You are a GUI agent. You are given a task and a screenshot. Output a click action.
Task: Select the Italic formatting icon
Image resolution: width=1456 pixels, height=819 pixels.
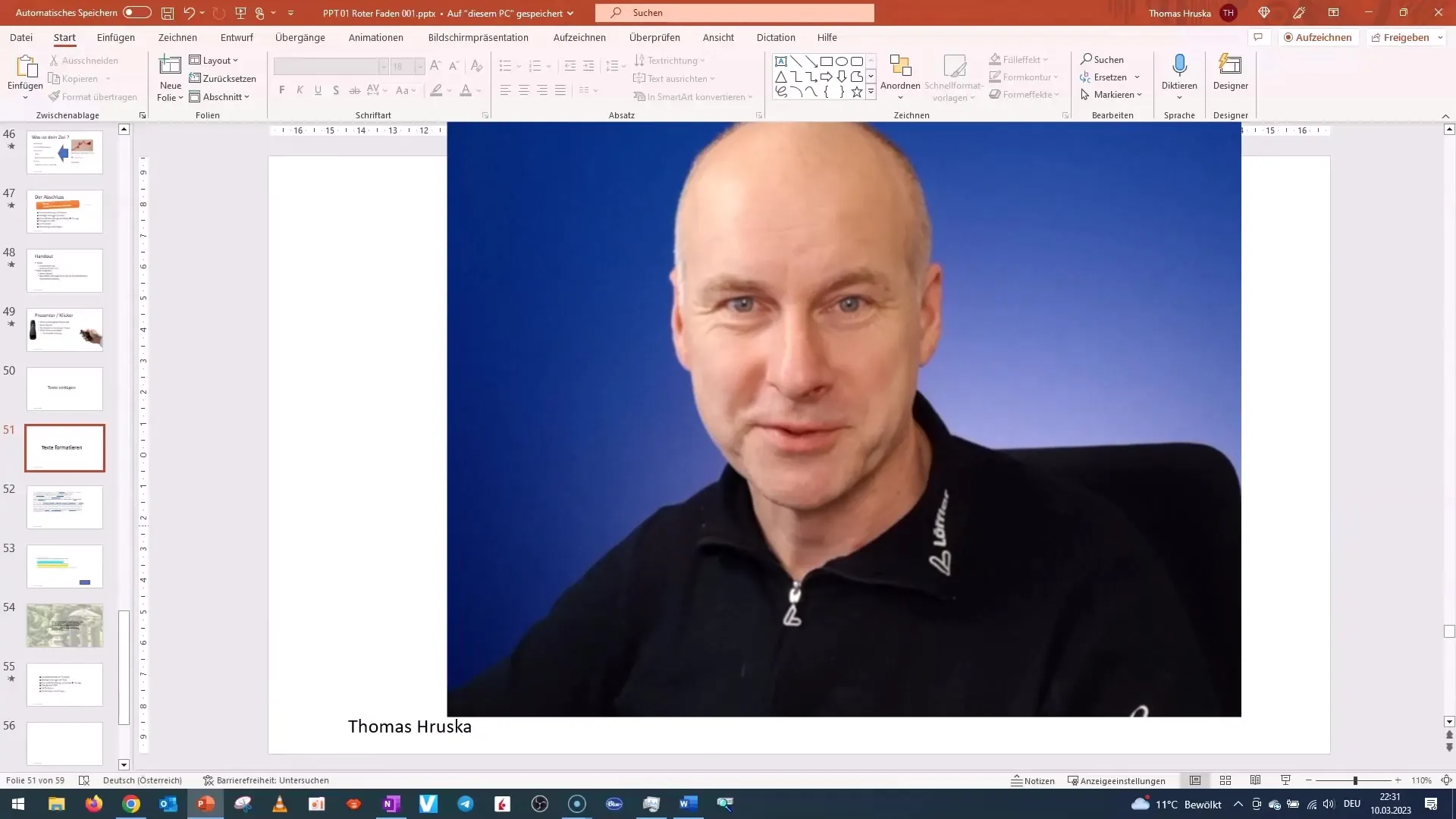click(300, 91)
